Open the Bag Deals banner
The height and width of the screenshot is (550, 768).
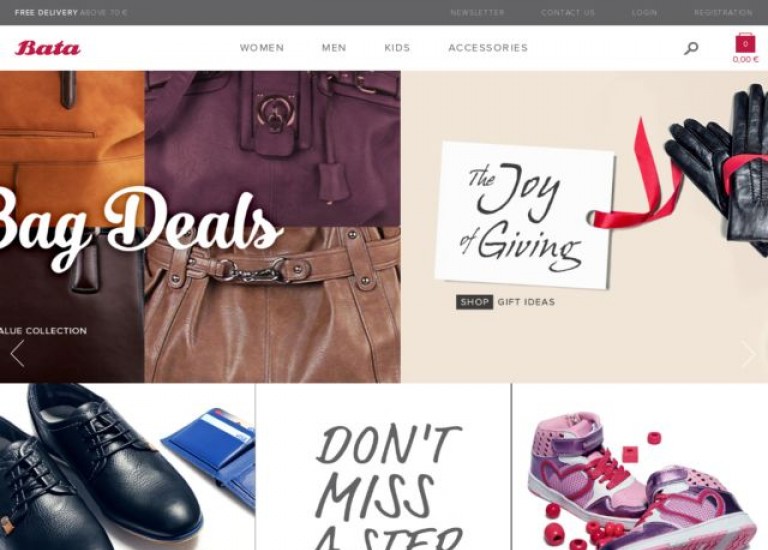point(200,227)
